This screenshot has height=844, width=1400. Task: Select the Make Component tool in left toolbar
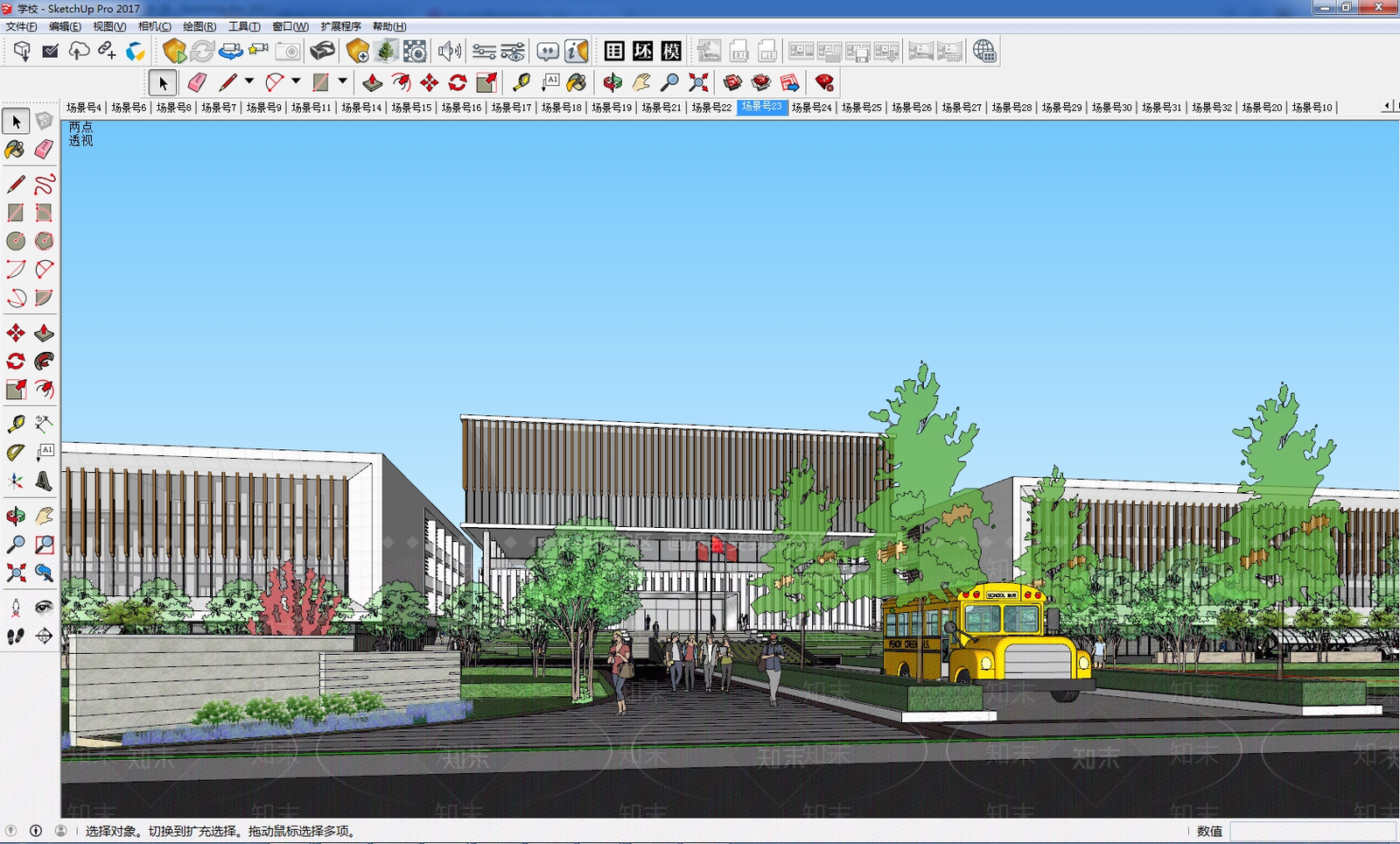click(x=44, y=121)
